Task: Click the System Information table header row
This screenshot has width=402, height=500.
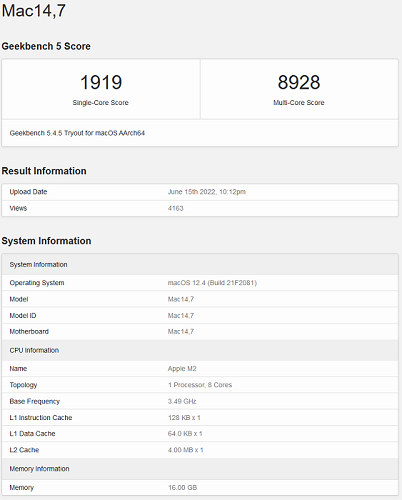Action: 200,264
